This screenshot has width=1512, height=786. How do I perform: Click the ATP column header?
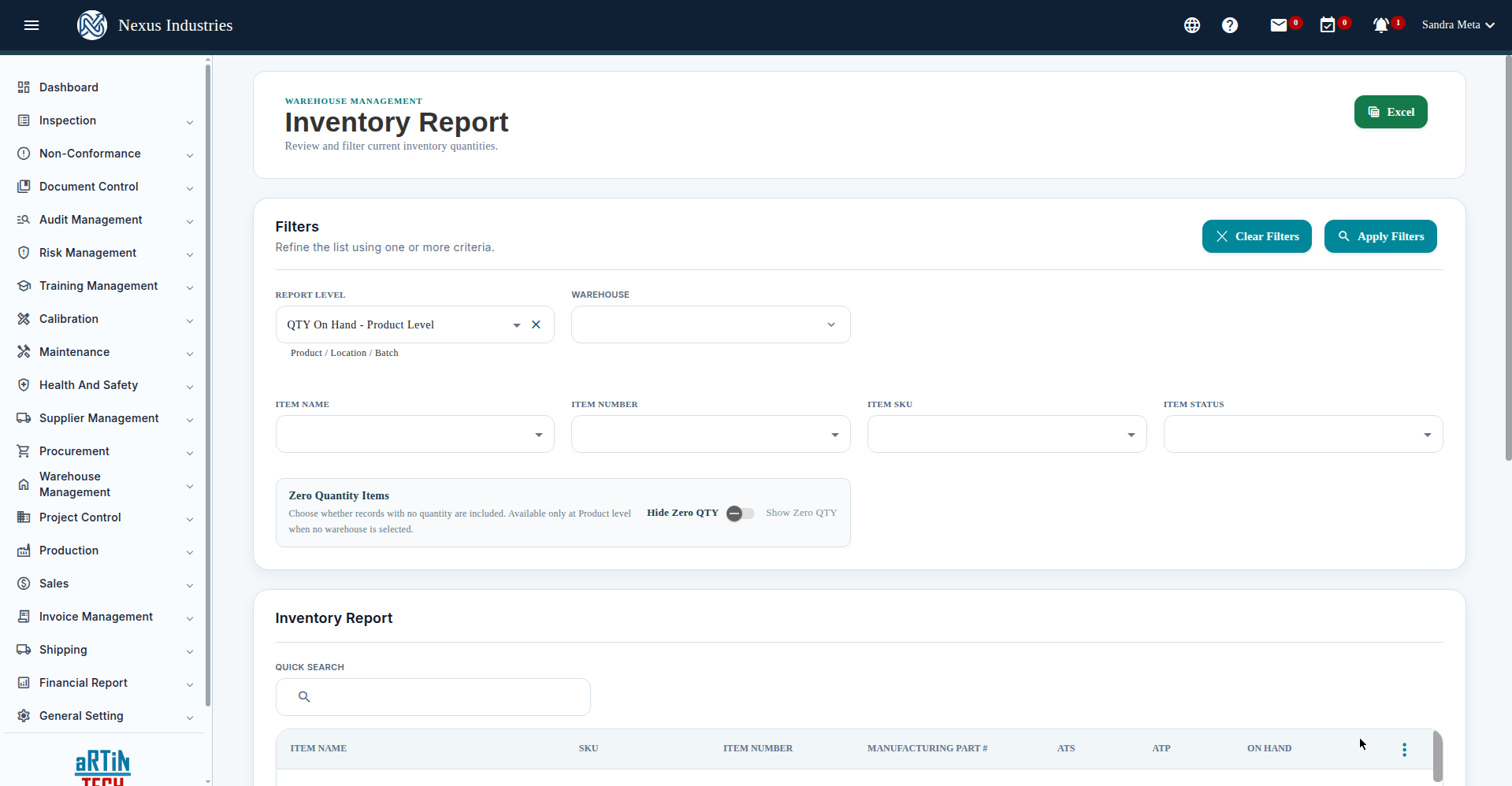click(1161, 748)
